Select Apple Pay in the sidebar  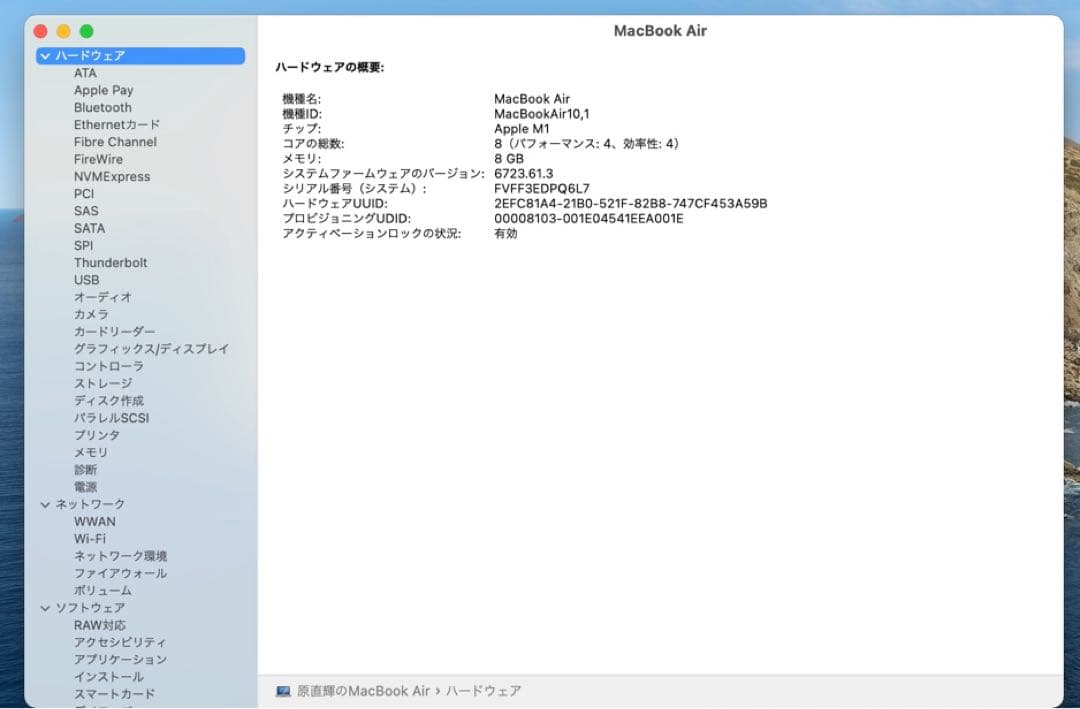pos(103,90)
